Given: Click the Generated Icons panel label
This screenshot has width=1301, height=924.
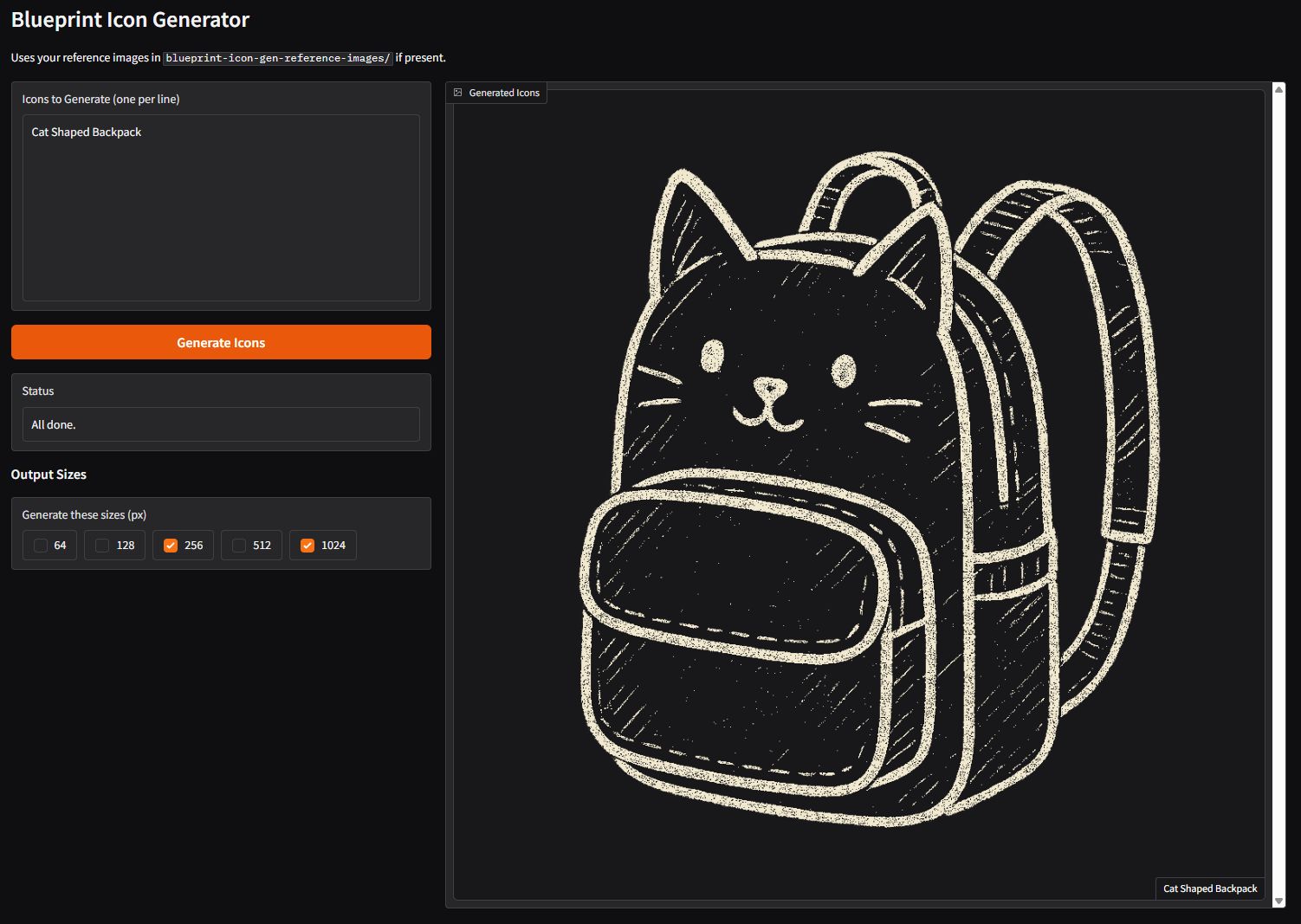Looking at the screenshot, I should 503,93.
